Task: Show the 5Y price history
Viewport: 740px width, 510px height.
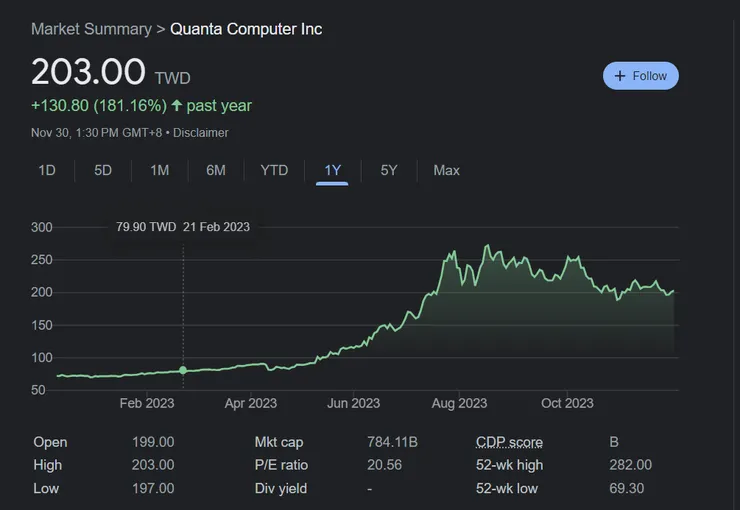Action: [389, 170]
